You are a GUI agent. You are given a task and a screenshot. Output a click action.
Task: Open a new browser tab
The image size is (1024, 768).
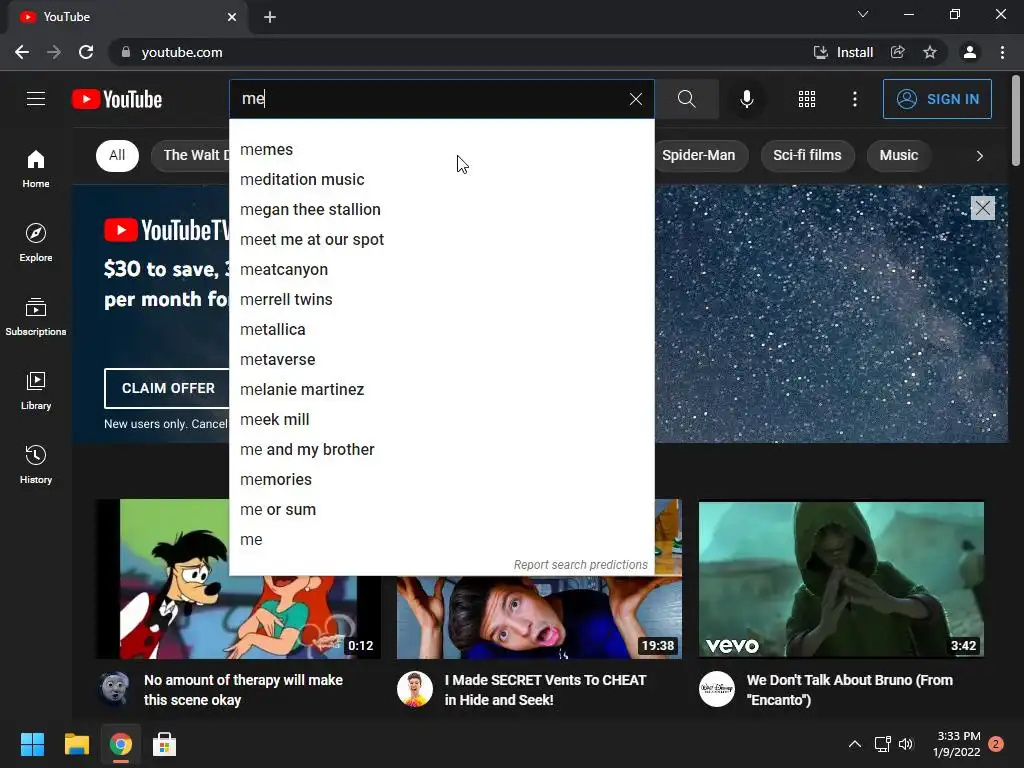(270, 17)
